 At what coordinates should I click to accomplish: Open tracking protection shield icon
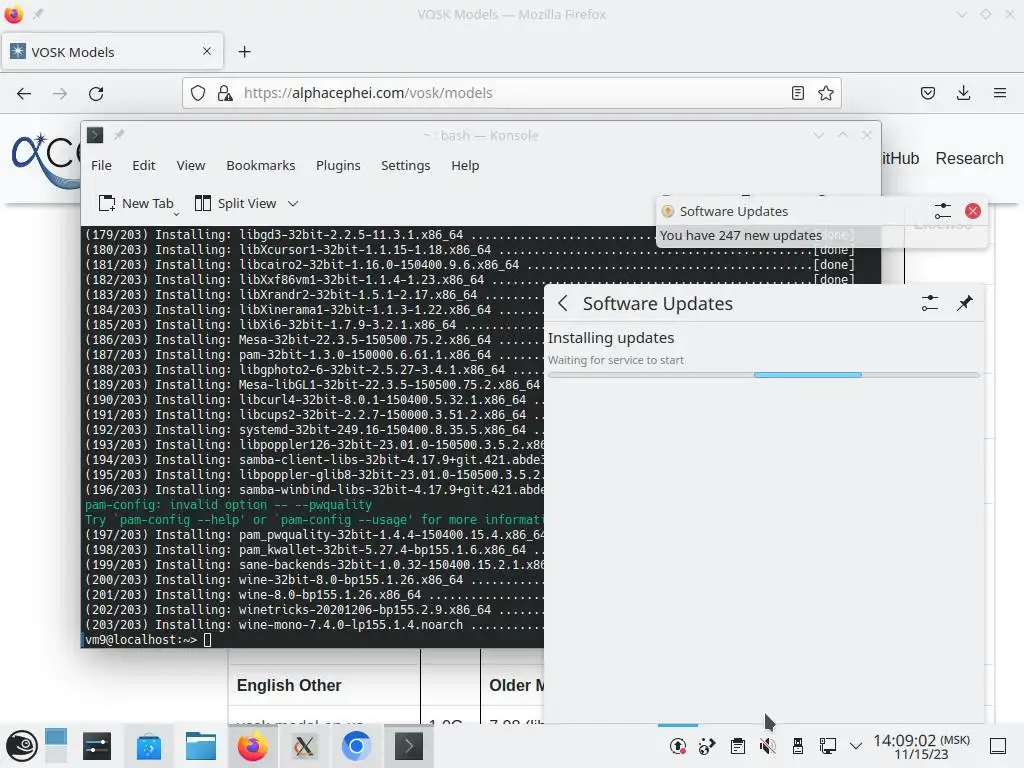point(198,93)
